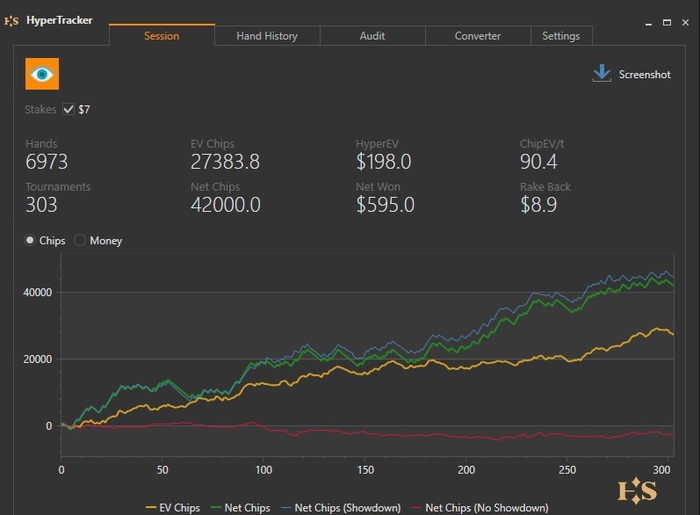Go to the Converter tab
The image size is (700, 515).
click(478, 36)
